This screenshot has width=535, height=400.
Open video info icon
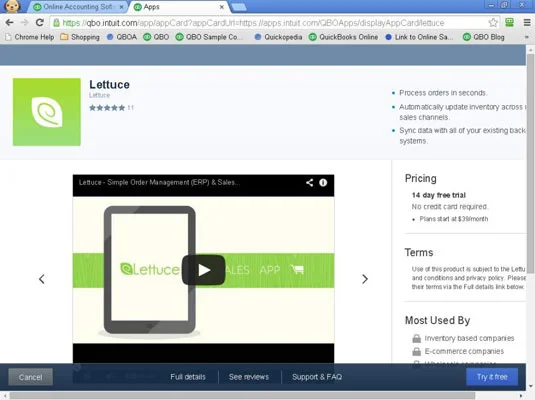323,183
